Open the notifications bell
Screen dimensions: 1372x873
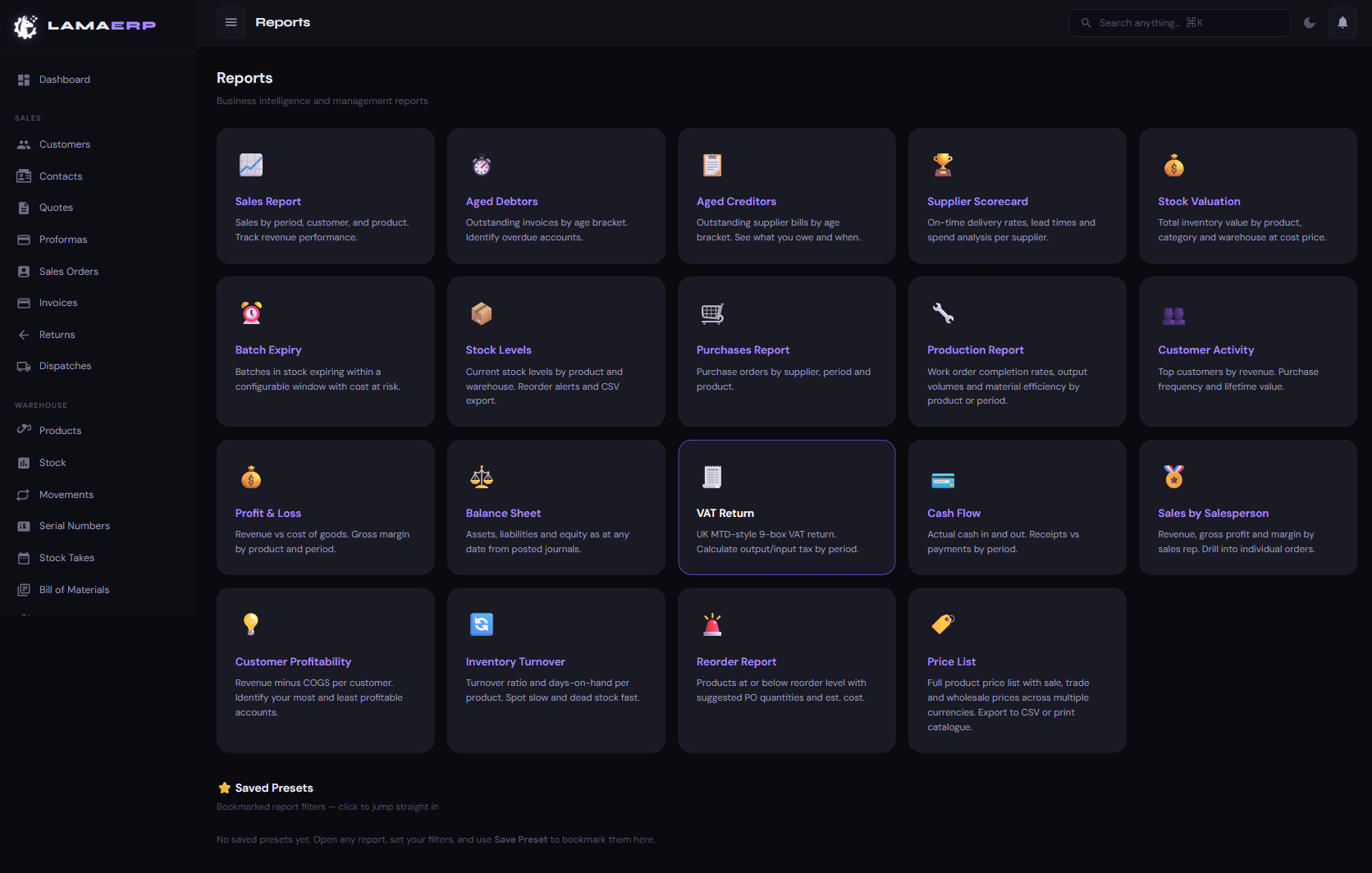(1342, 23)
